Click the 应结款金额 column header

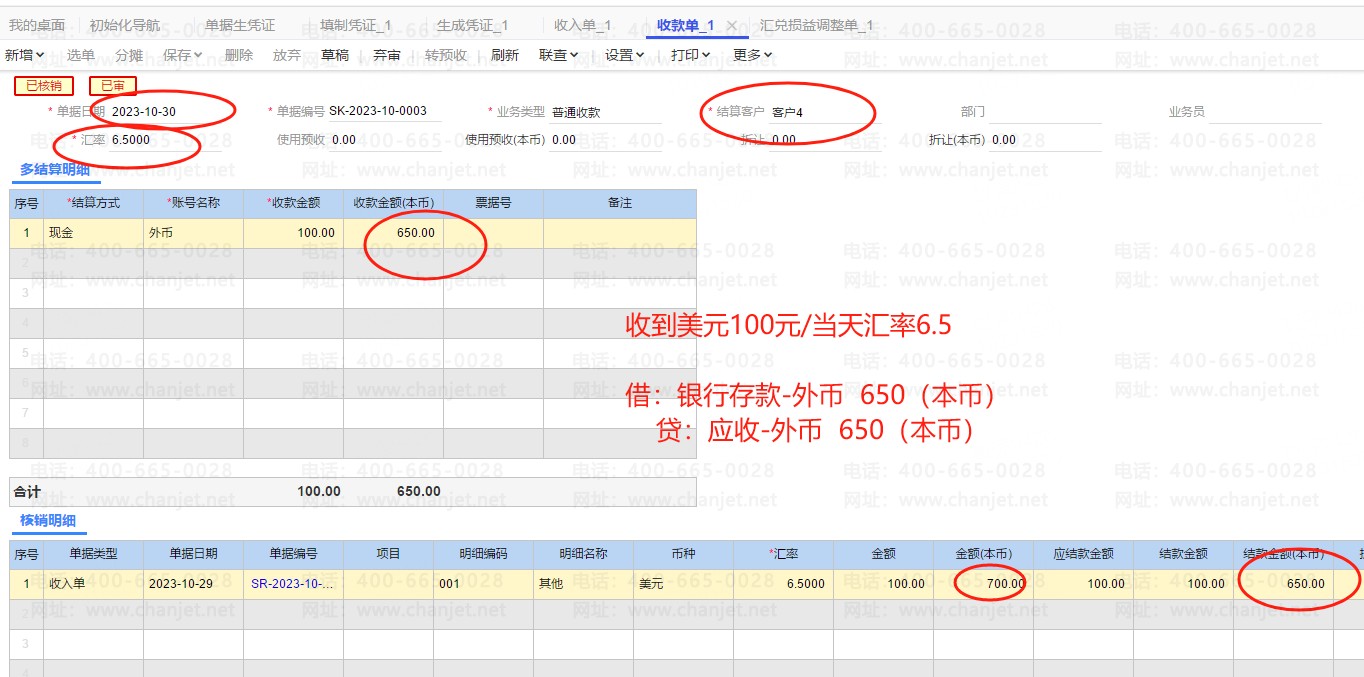pos(1083,554)
